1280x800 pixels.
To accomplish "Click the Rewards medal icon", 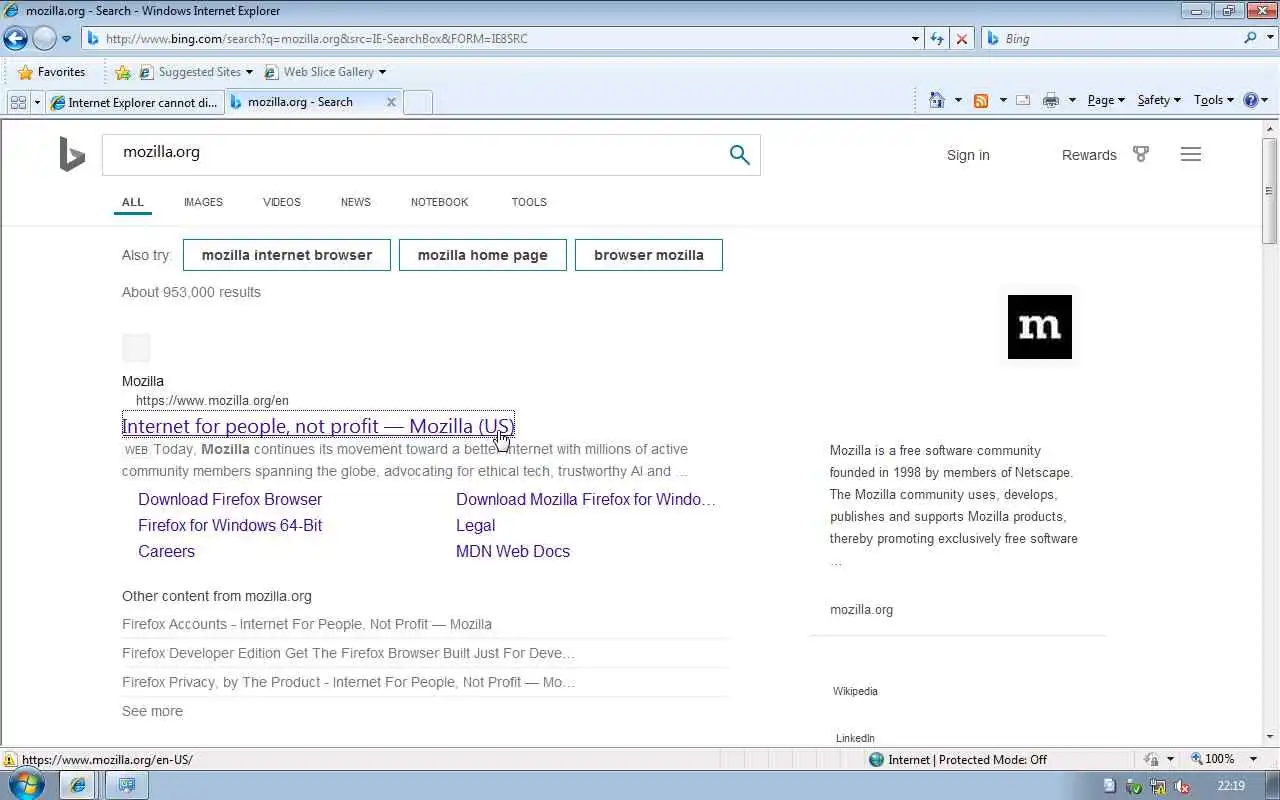I will click(x=1141, y=154).
